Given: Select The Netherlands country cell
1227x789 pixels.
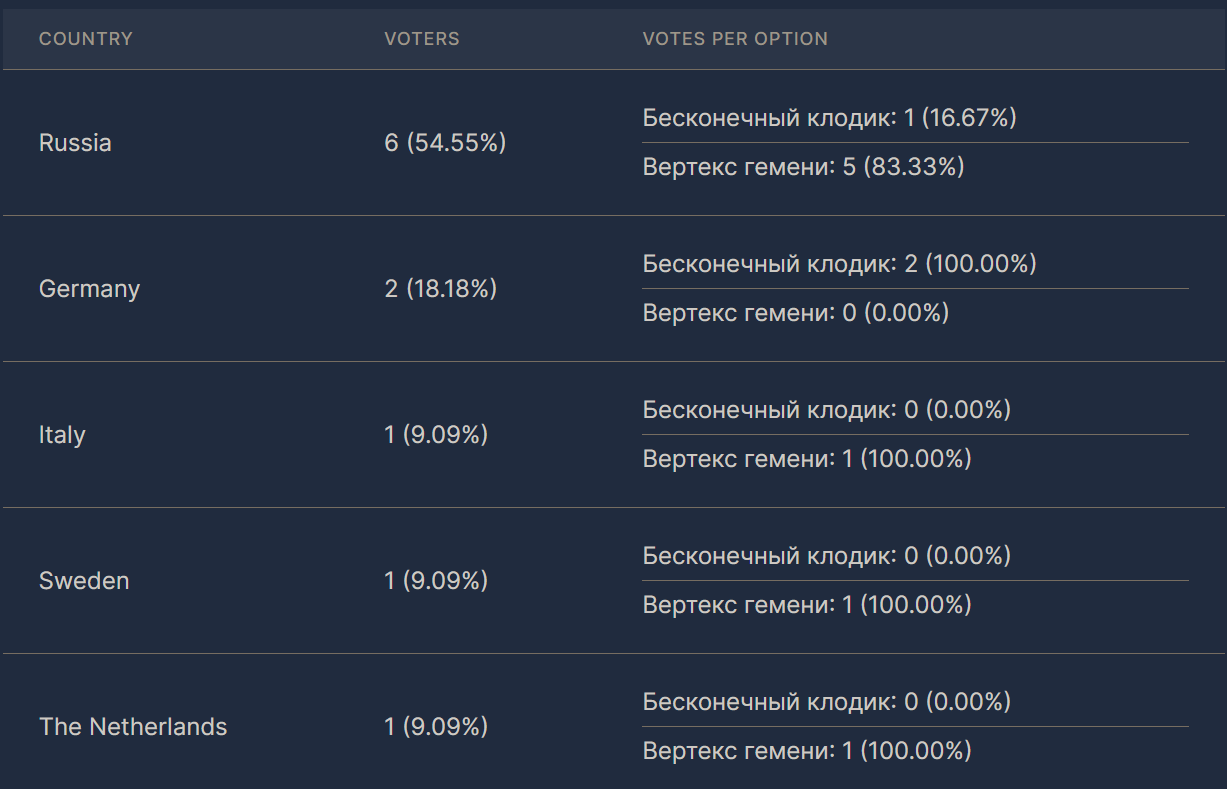Looking at the screenshot, I should (133, 727).
